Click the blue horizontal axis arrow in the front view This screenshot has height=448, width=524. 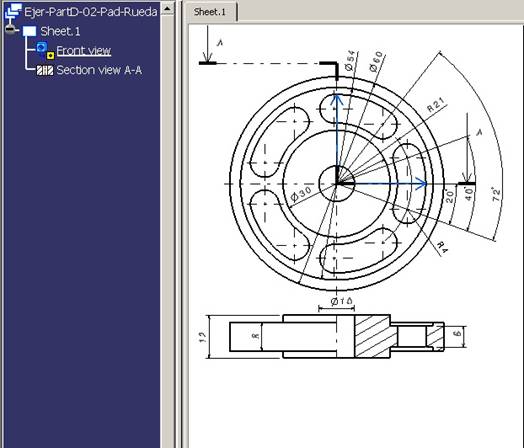coord(382,183)
